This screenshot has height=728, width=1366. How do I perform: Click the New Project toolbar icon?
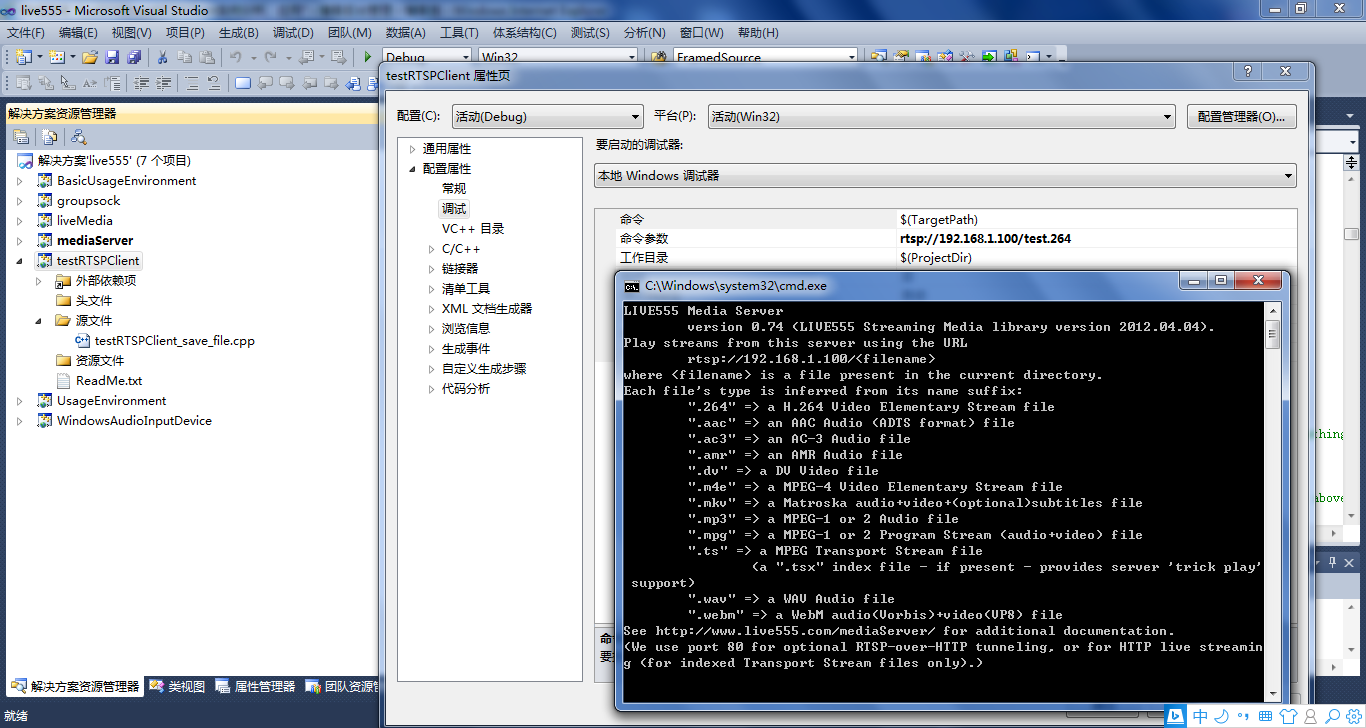pos(24,57)
